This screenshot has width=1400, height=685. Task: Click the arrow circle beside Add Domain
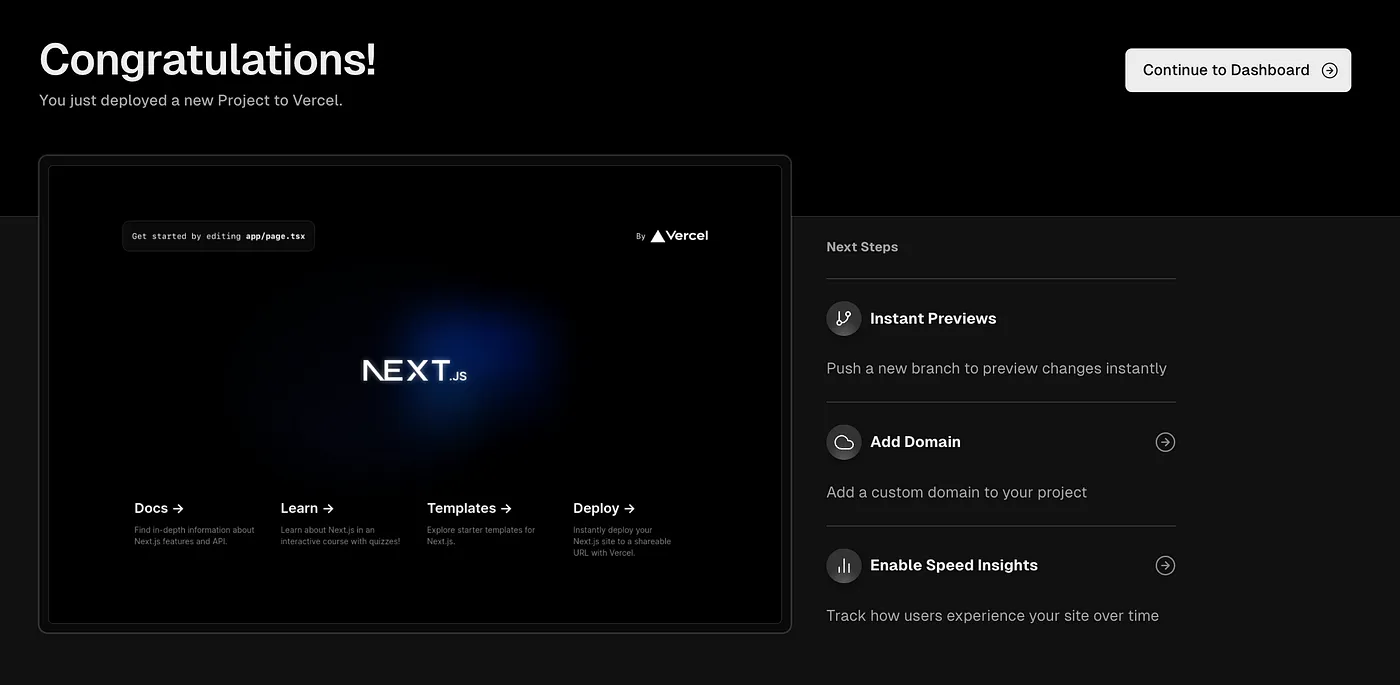coord(1165,442)
